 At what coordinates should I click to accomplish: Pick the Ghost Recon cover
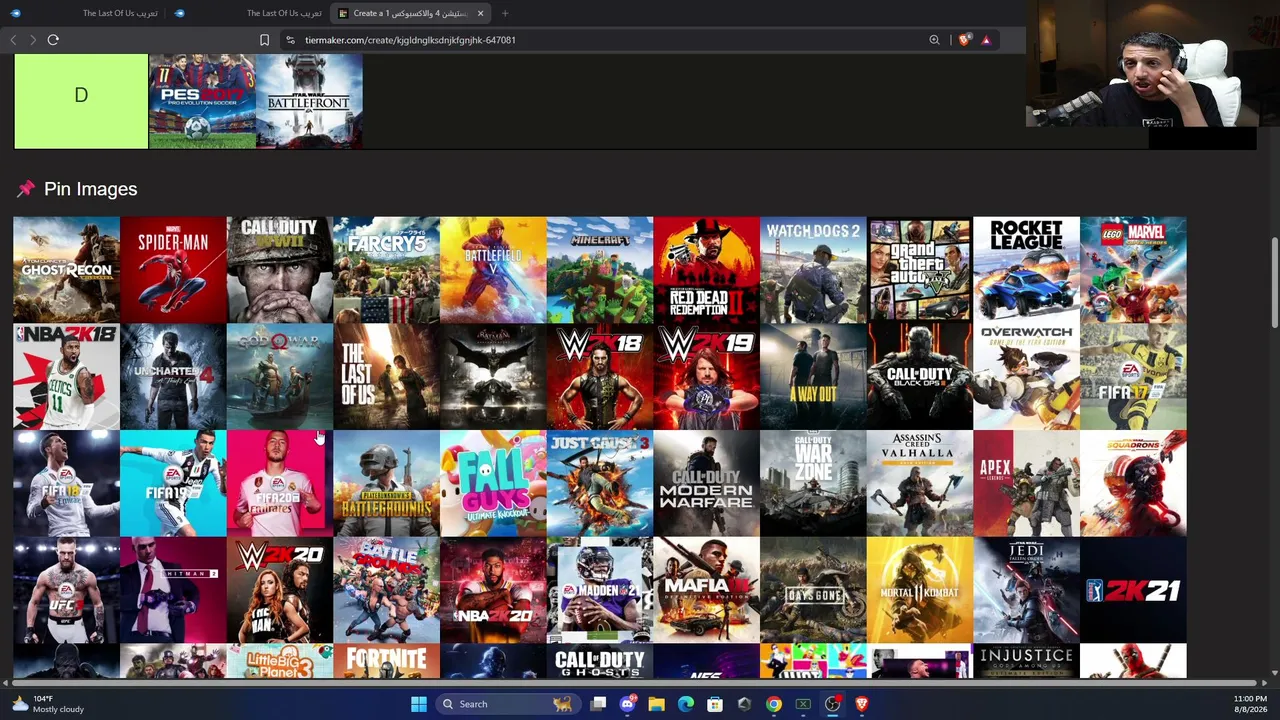tap(66, 270)
